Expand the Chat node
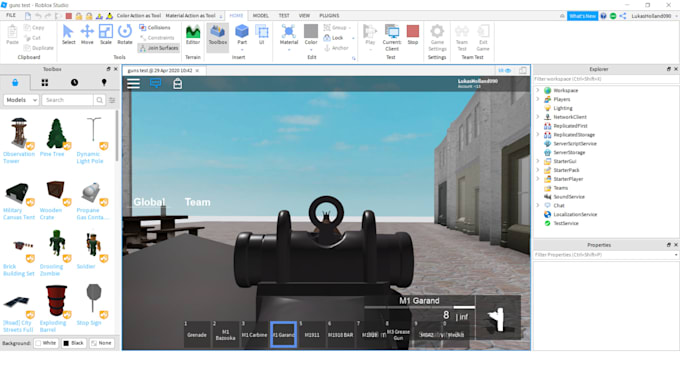This screenshot has height=365, width=680. 538,205
